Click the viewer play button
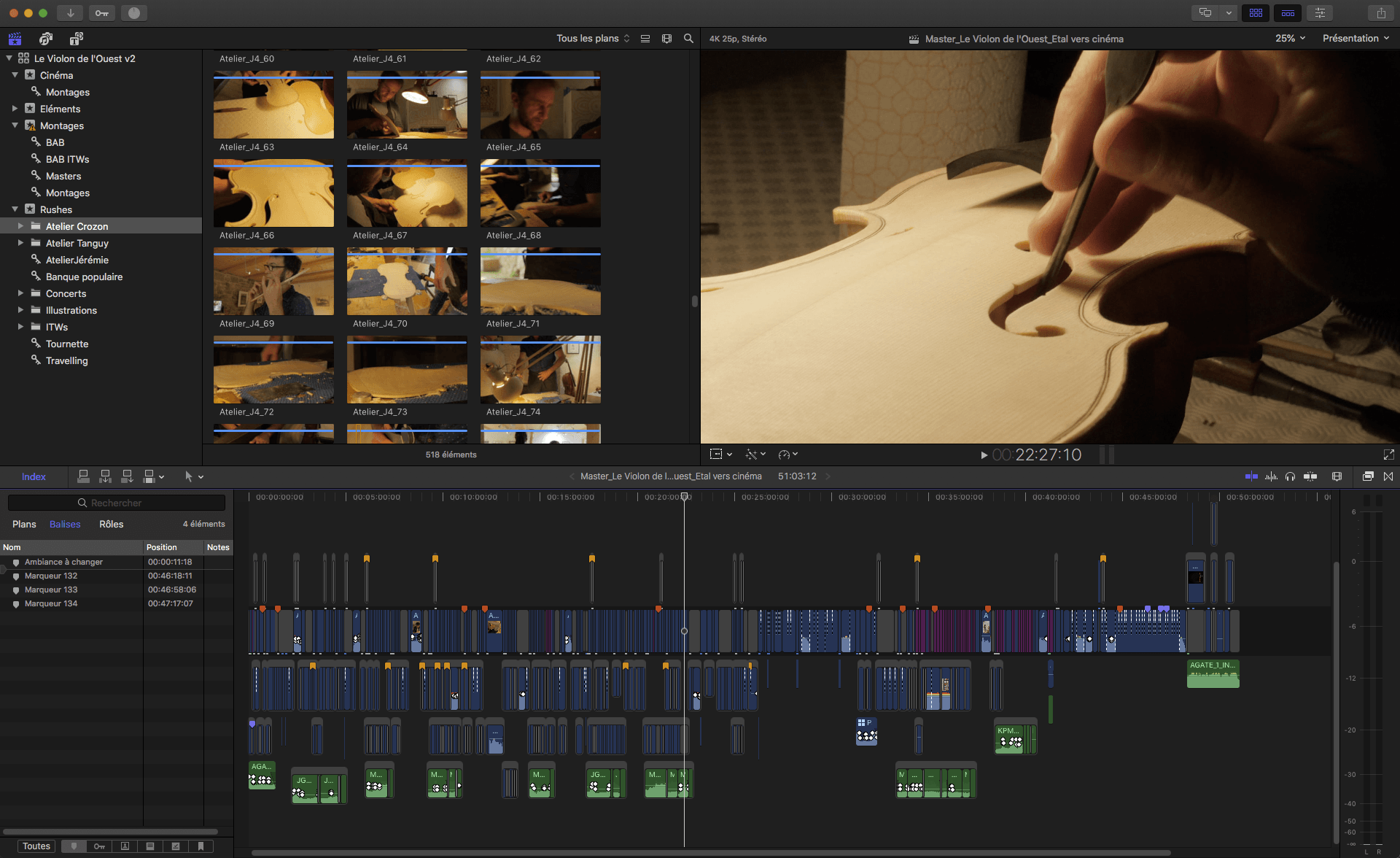This screenshot has width=1400, height=858. click(984, 455)
